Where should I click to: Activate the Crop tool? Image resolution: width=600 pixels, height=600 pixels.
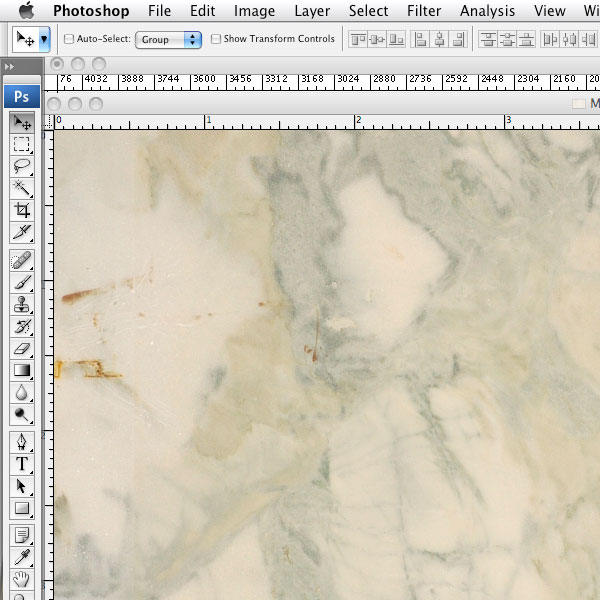pos(21,210)
